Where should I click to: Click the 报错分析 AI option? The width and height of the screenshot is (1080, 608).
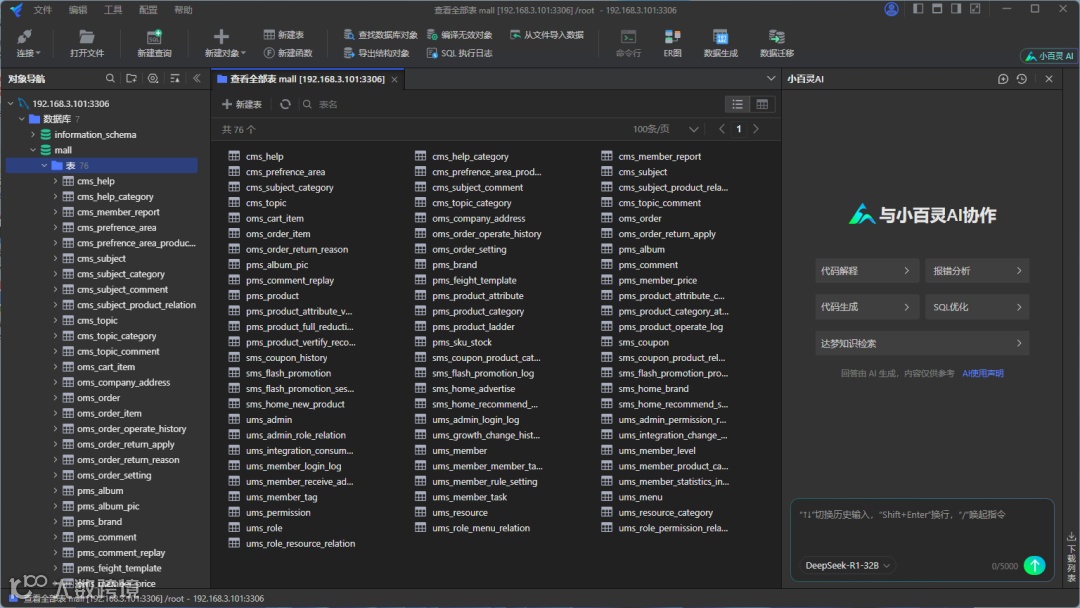tap(977, 271)
